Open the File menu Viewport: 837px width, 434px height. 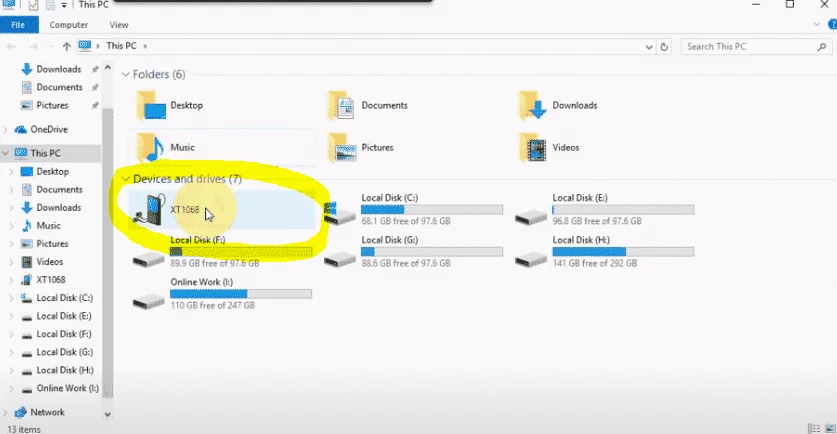click(x=19, y=25)
